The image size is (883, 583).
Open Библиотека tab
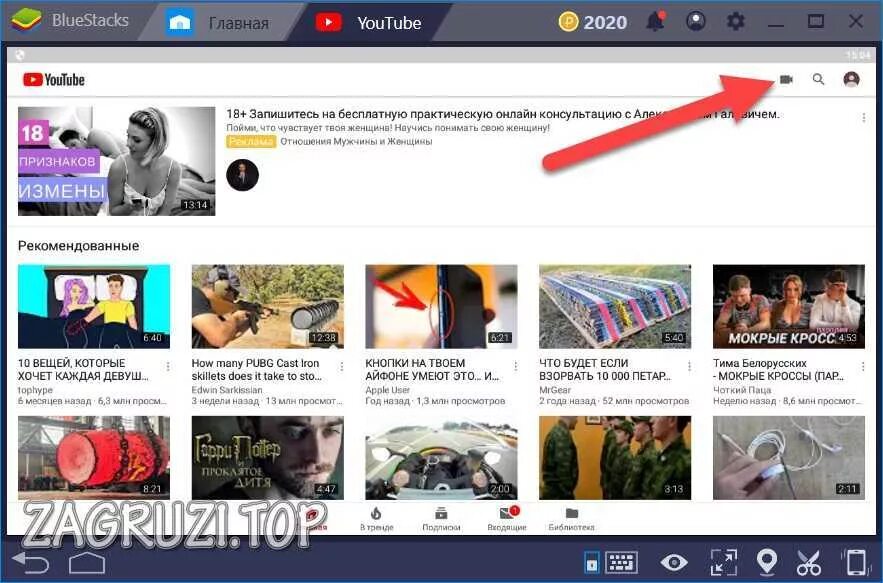[572, 519]
